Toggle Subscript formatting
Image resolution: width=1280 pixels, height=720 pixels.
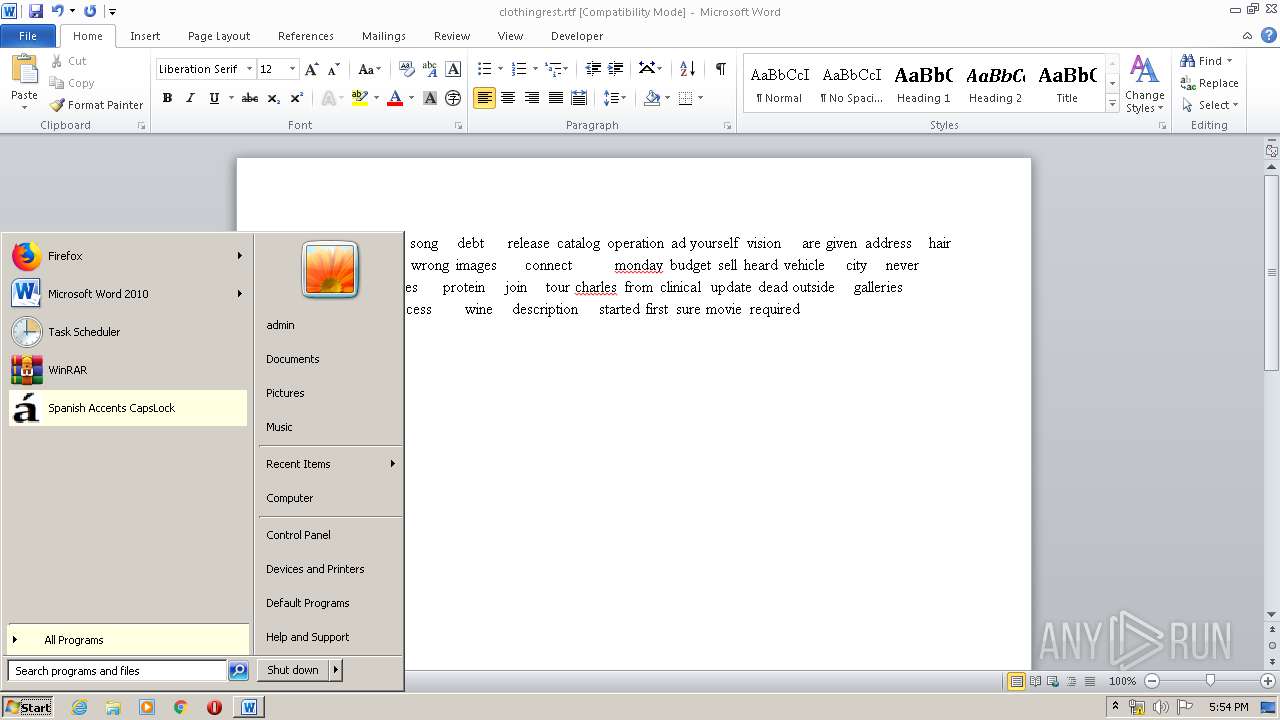[274, 98]
